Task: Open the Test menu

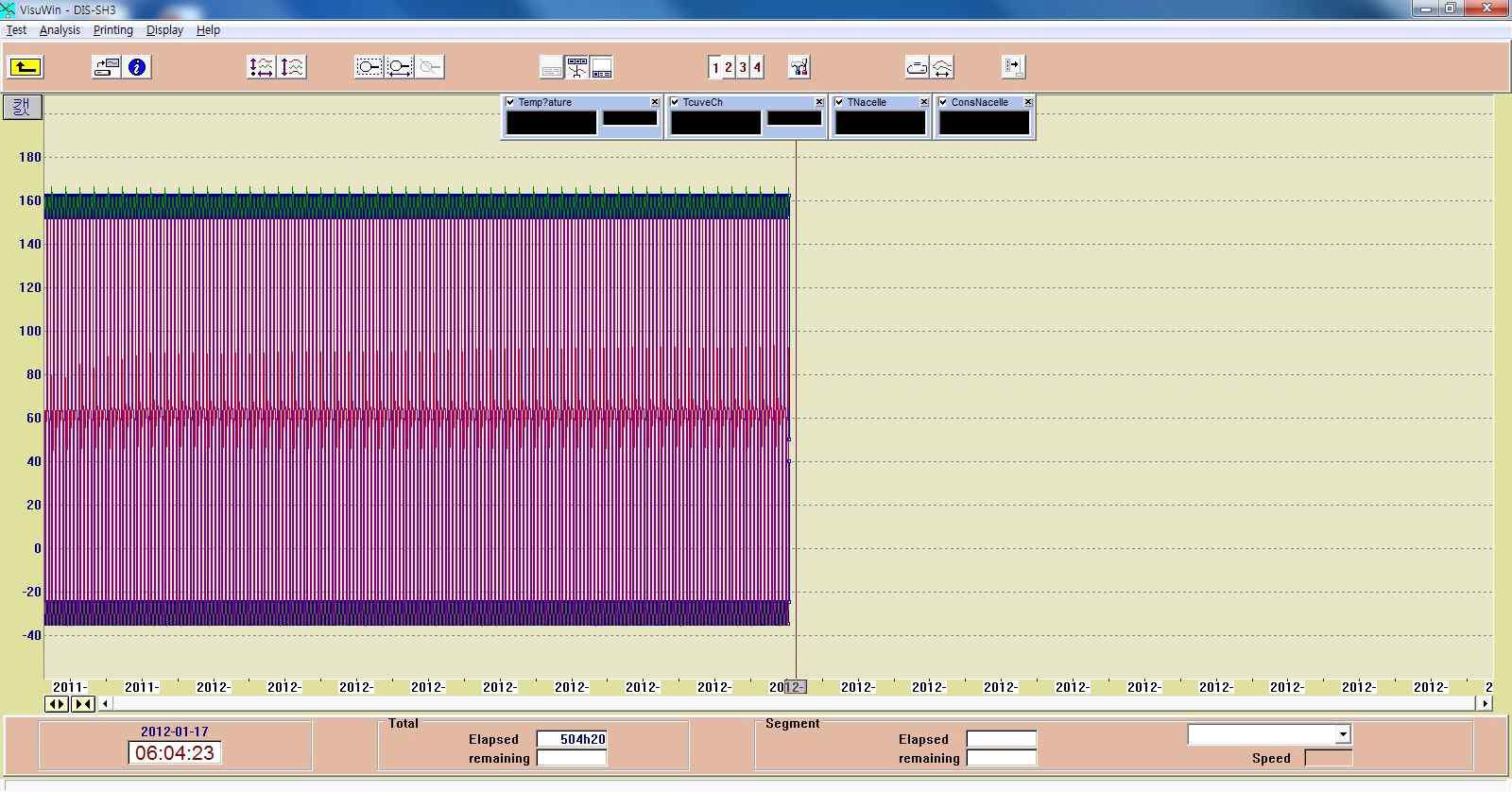Action: pyautogui.click(x=16, y=30)
